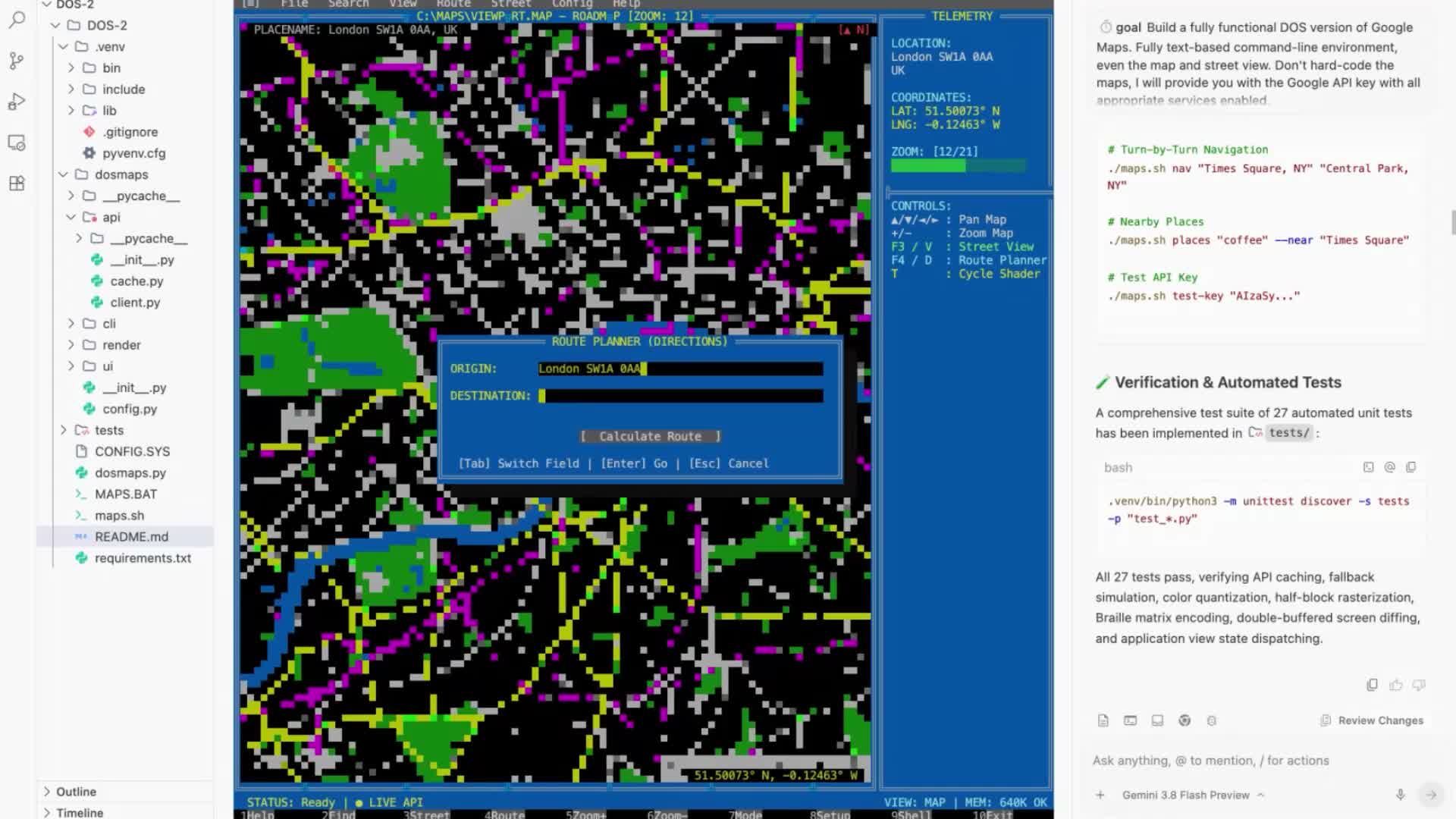The width and height of the screenshot is (1456, 819).
Task: Click the 7Mode function key label
Action: coord(745,814)
